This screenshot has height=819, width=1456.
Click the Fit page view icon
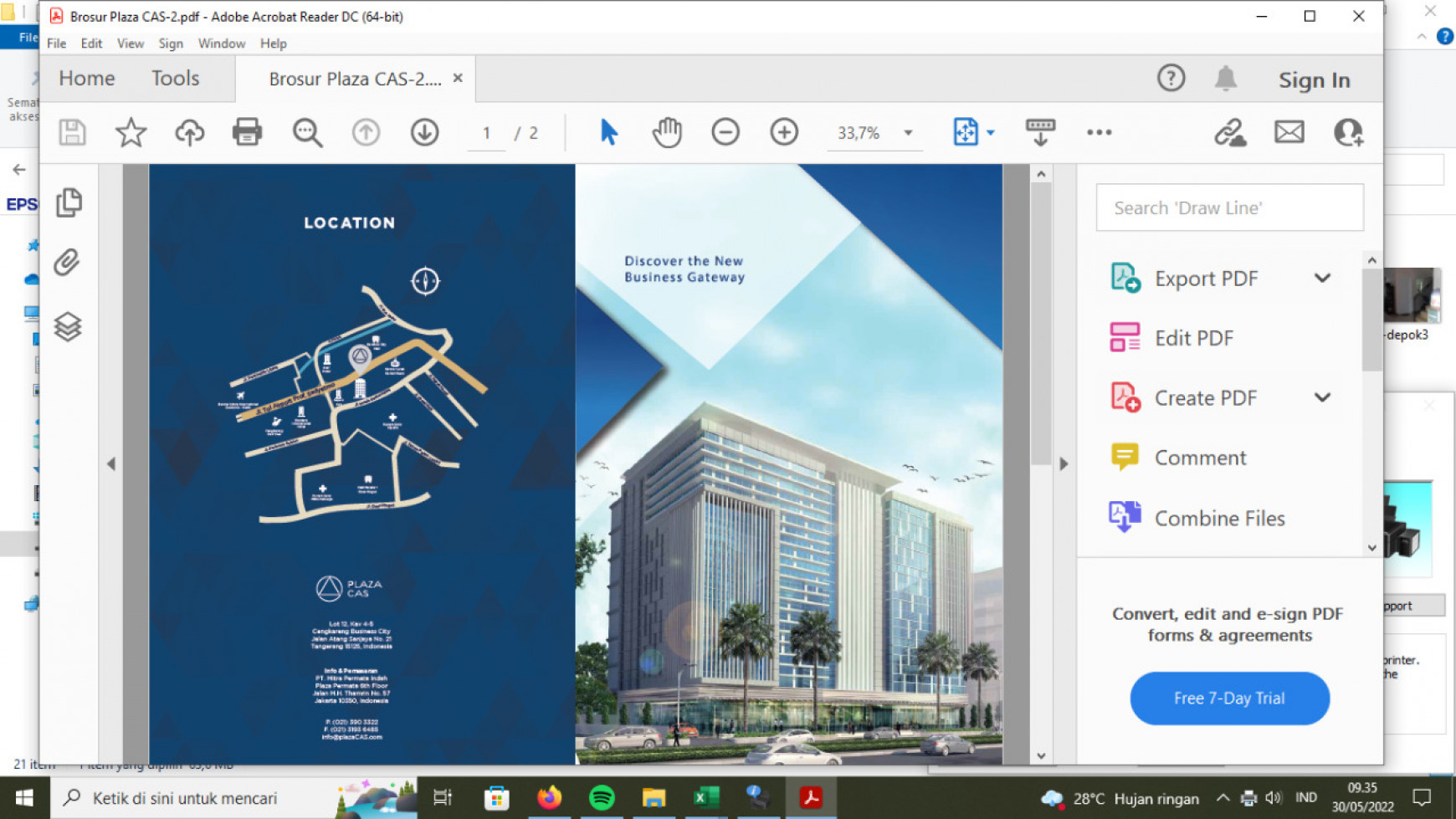point(966,132)
